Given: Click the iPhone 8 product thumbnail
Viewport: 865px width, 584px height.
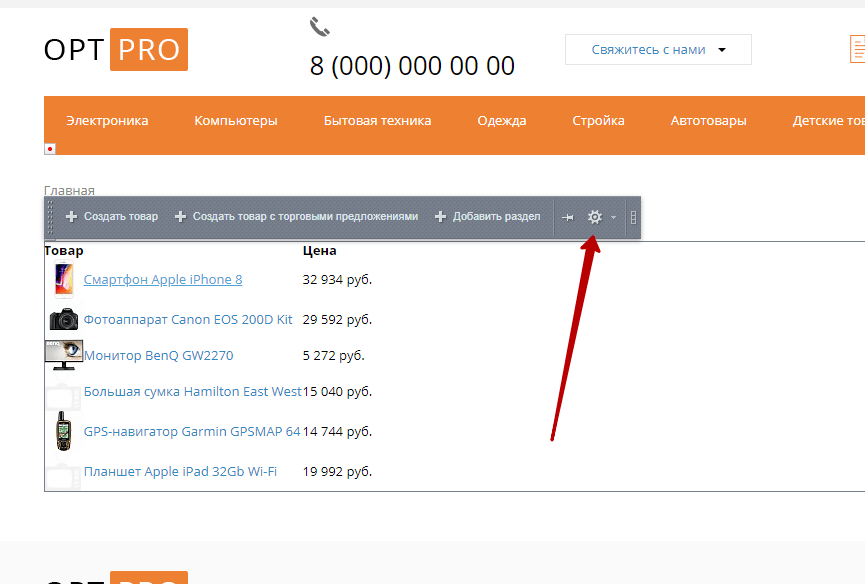Looking at the screenshot, I should click(64, 280).
